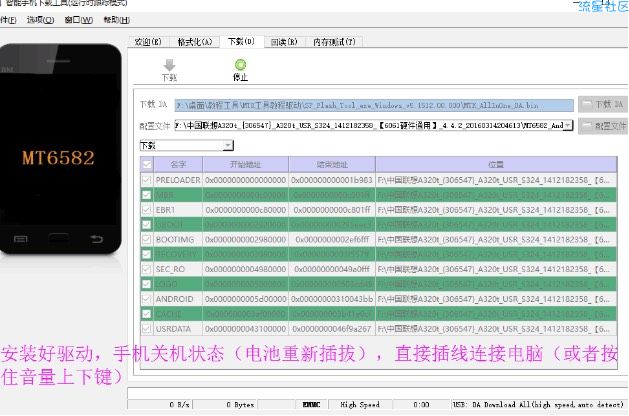Screen dimensions: 629x416
Task: Select the USRDATA name cell
Action: (178, 329)
